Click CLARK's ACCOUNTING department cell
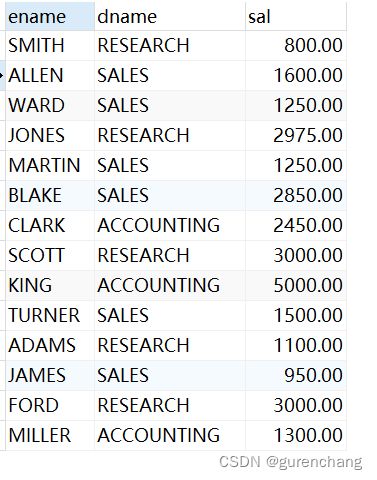 [x=170, y=226]
